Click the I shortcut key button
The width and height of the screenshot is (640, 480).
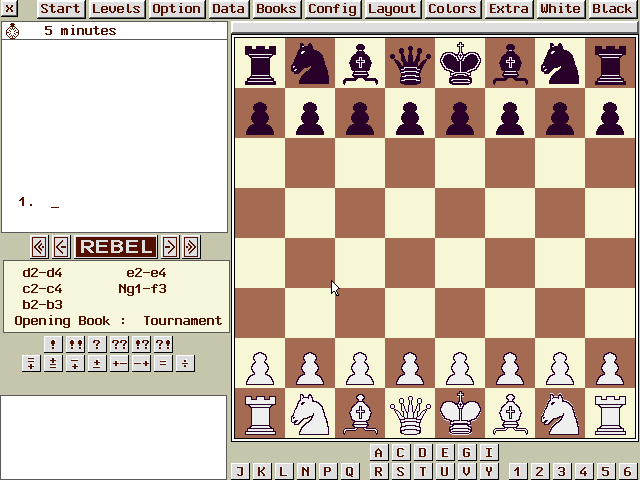pos(489,453)
